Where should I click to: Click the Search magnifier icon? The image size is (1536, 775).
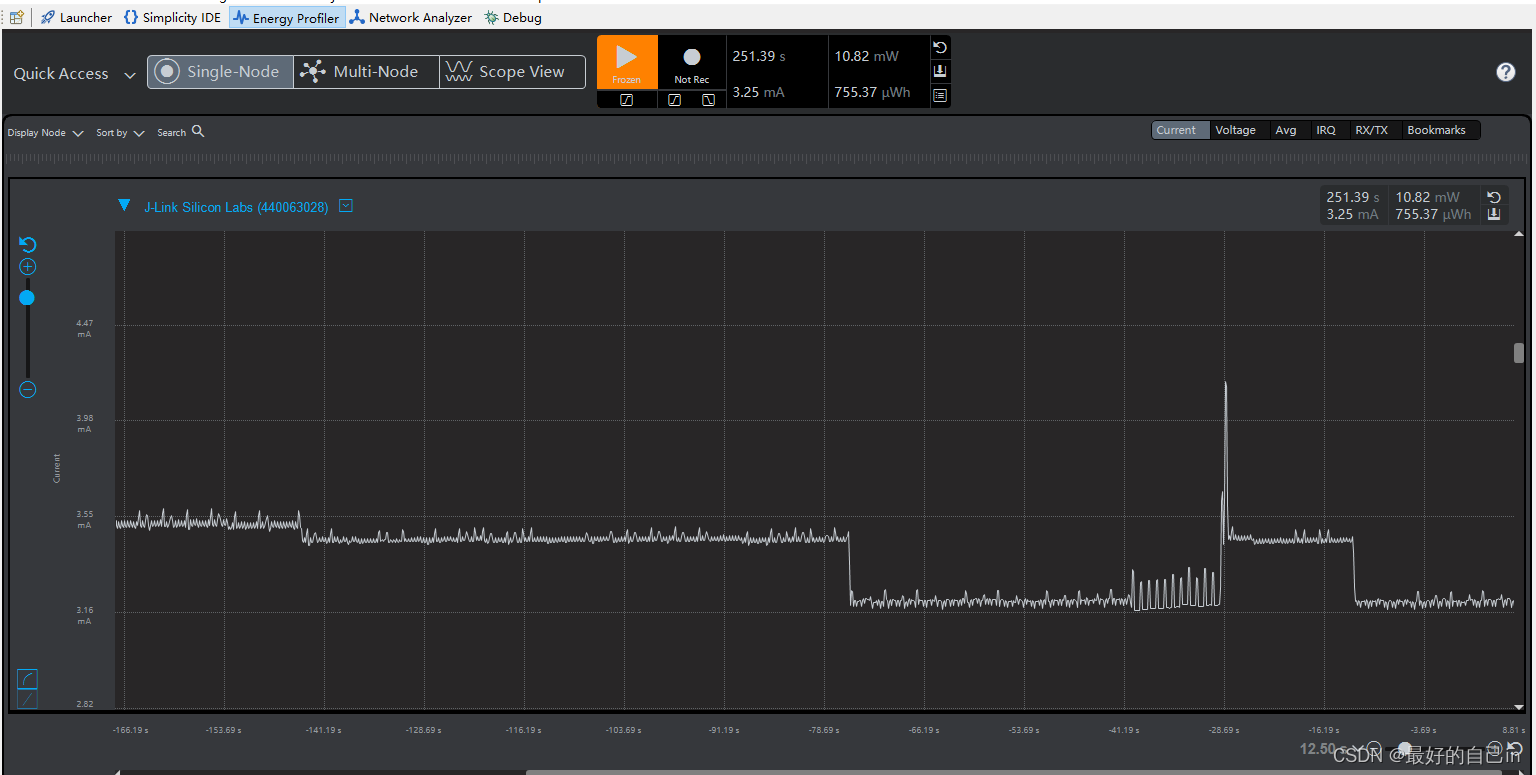tap(198, 131)
